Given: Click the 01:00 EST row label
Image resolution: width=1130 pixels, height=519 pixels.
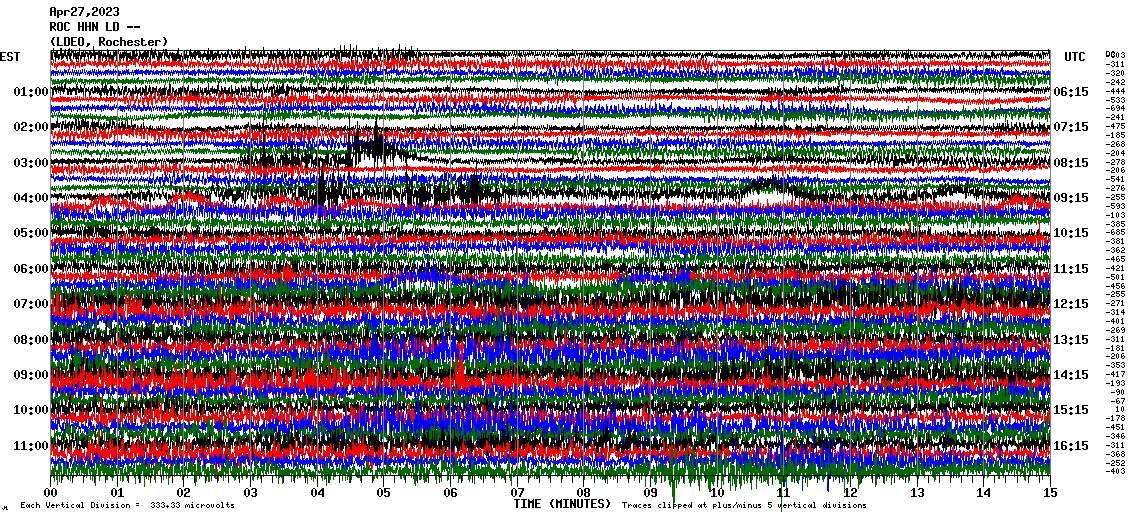Looking at the screenshot, I should (32, 92).
